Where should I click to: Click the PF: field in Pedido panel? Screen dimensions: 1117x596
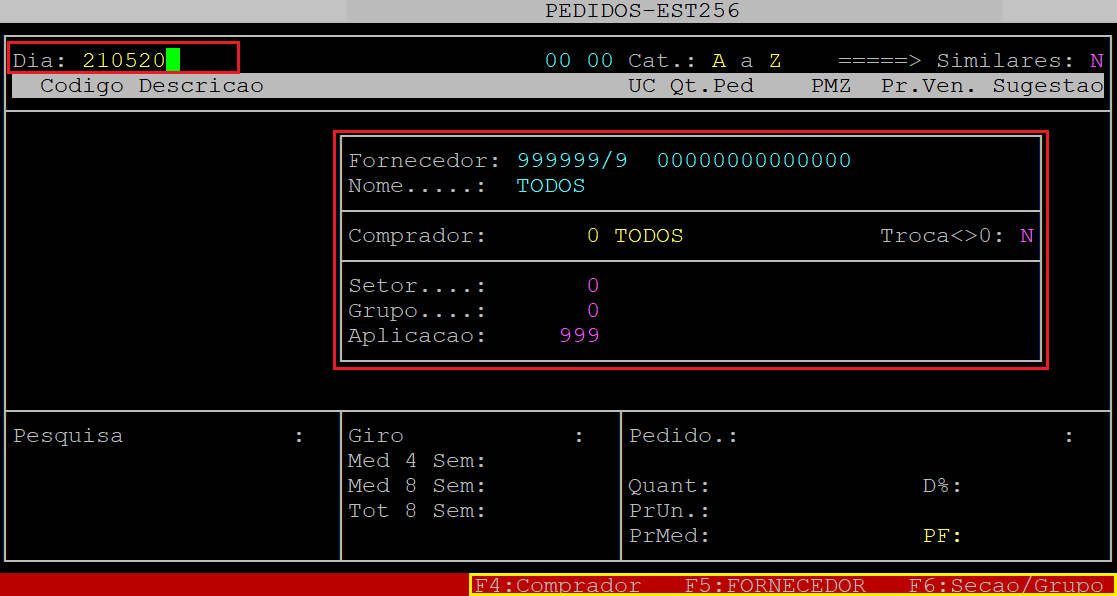tap(941, 536)
